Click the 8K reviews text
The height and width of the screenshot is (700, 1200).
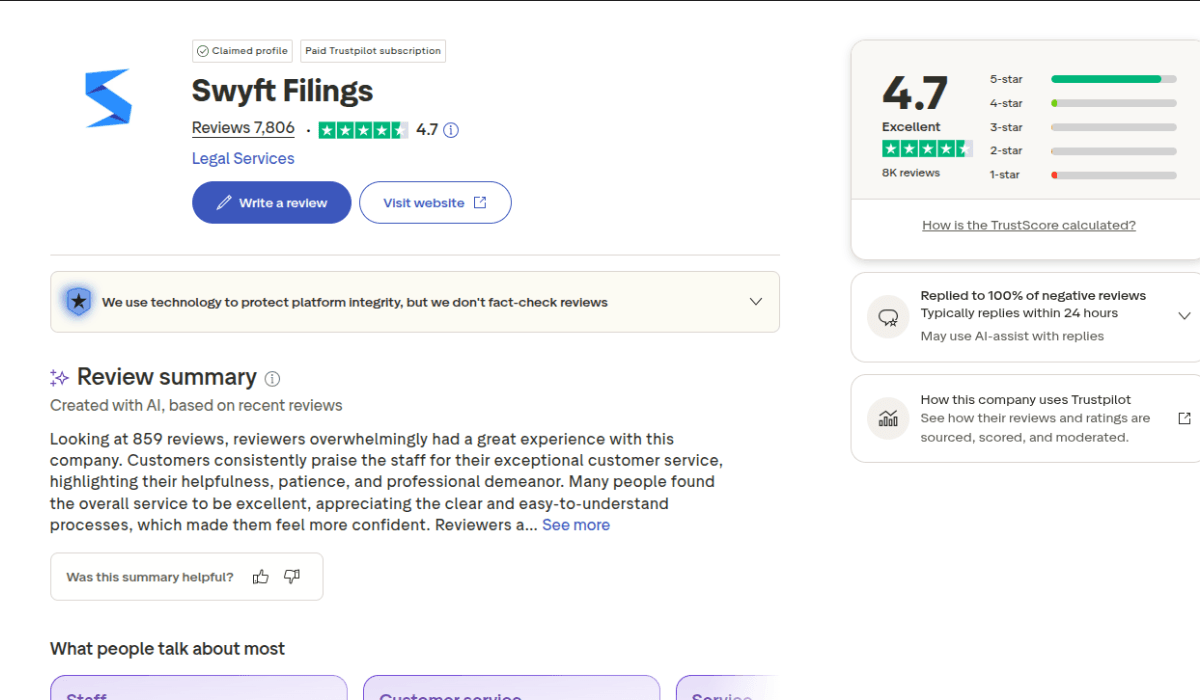tap(911, 173)
